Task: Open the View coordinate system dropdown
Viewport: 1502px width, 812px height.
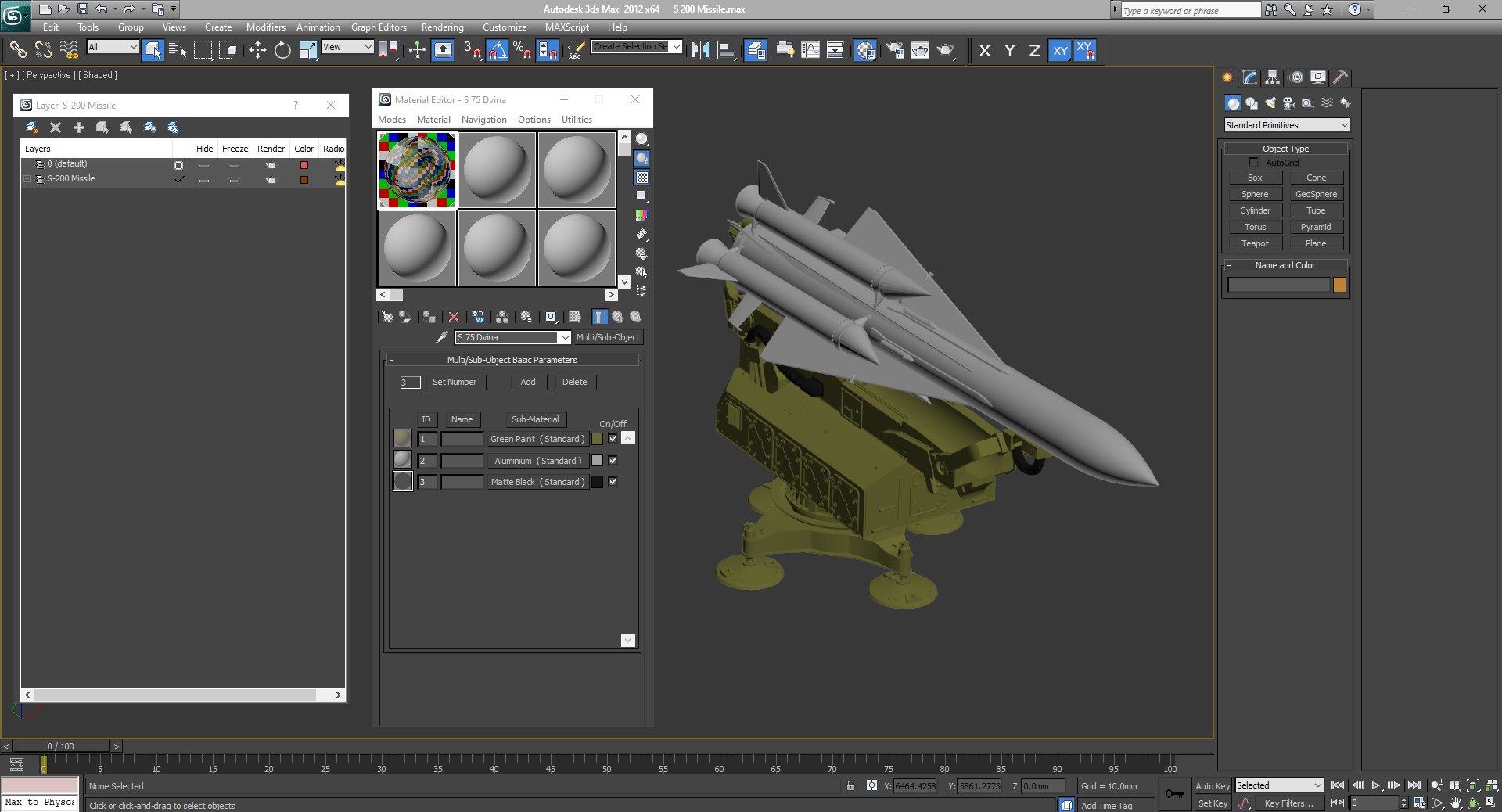Action: coord(347,47)
